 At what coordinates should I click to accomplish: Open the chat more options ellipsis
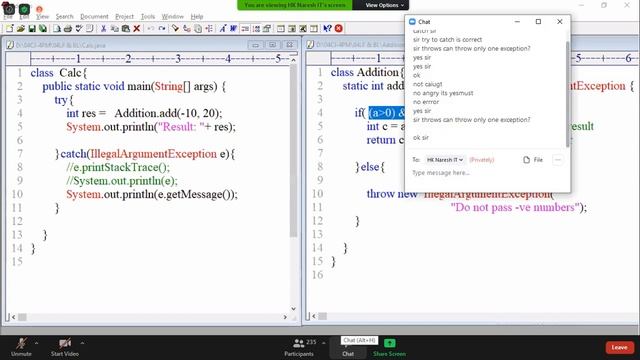click(558, 160)
